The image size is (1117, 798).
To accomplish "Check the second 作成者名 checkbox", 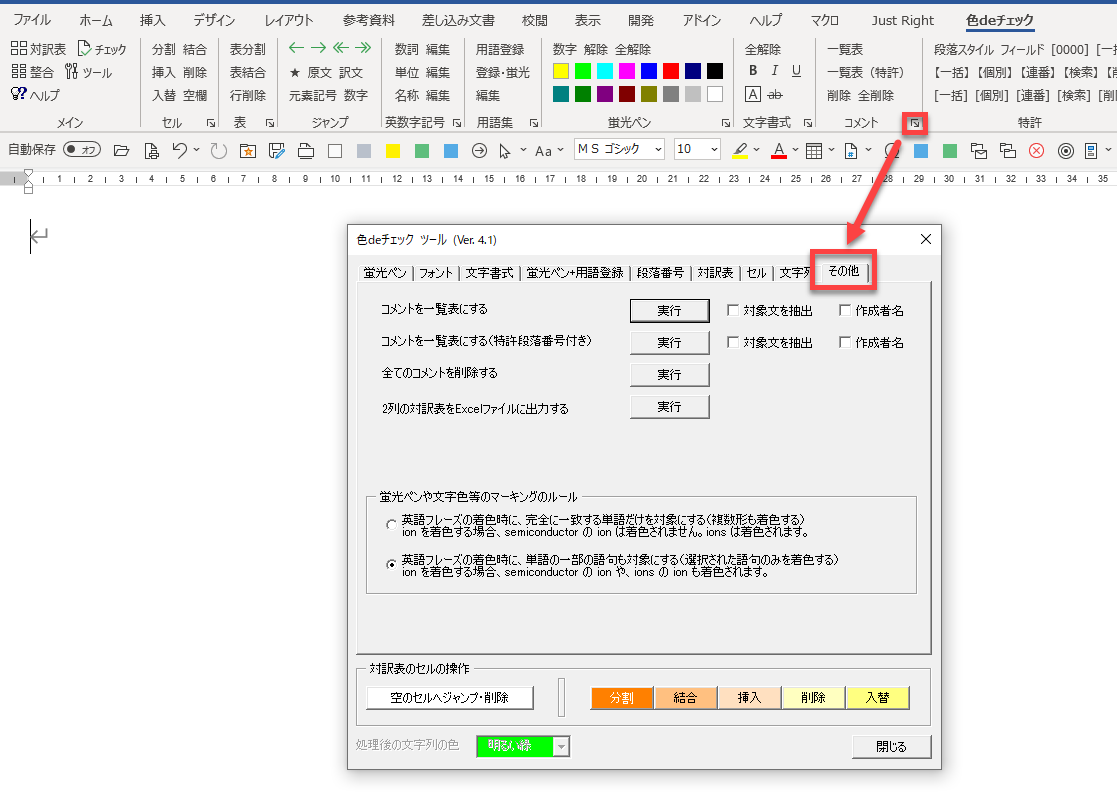I will click(x=846, y=343).
